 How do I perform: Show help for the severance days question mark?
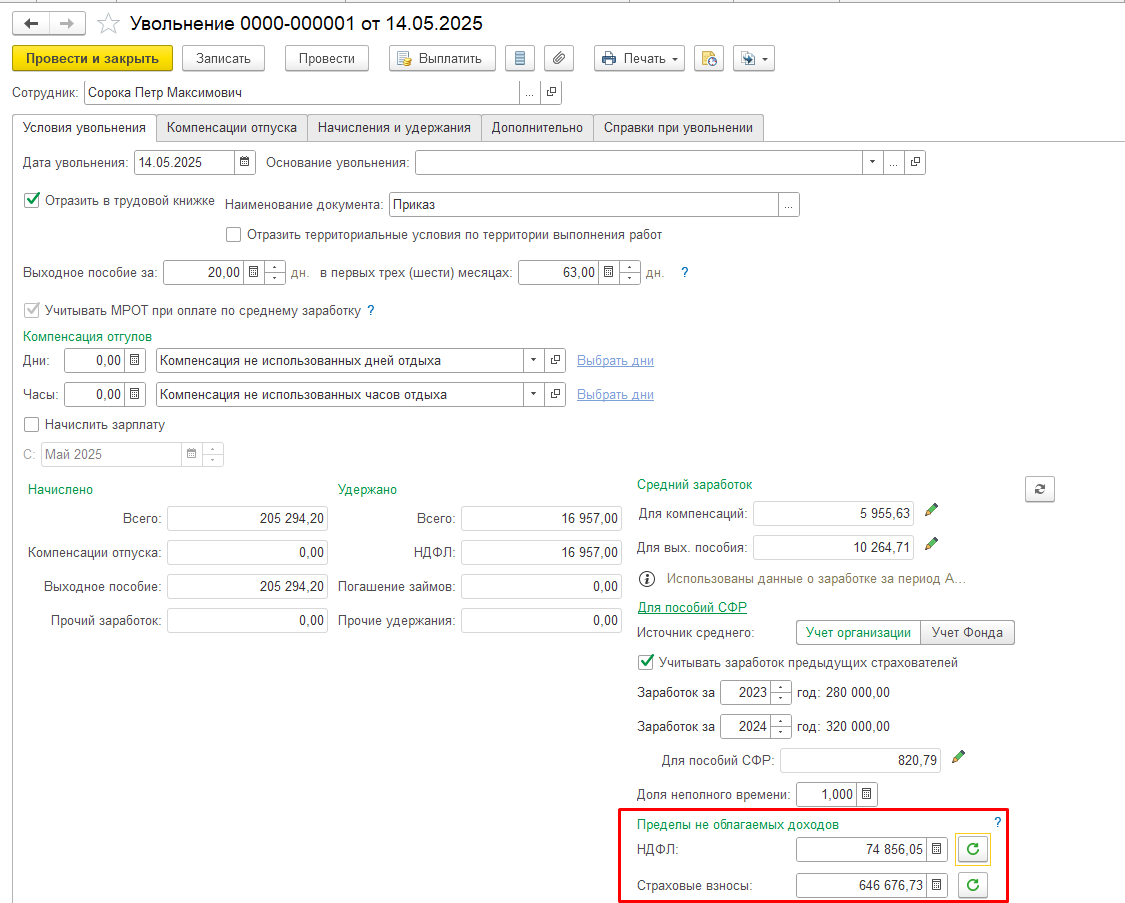[684, 273]
